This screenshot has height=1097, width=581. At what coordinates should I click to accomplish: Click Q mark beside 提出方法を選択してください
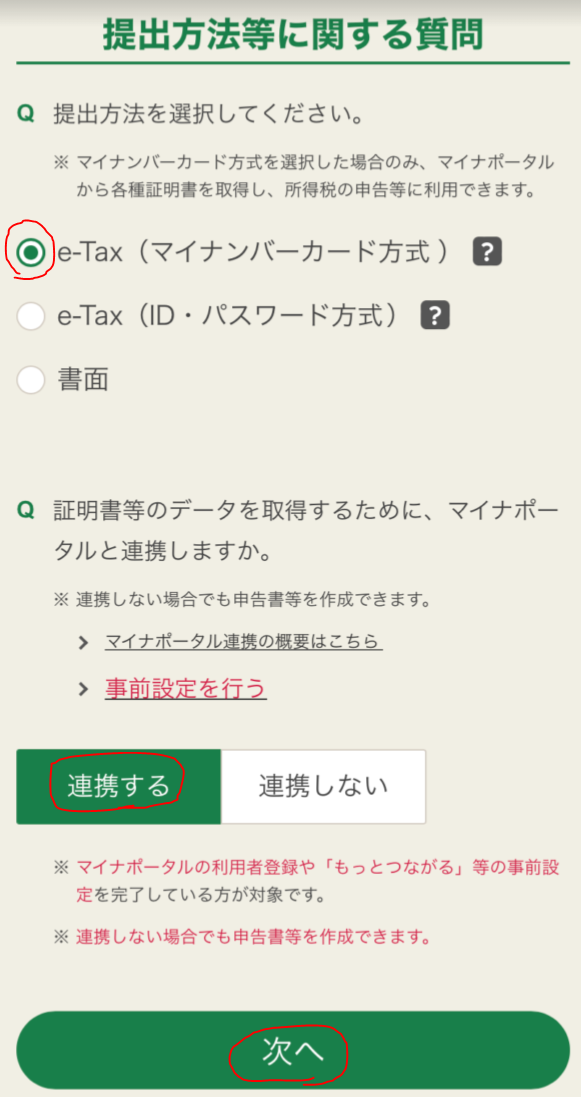tap(25, 115)
